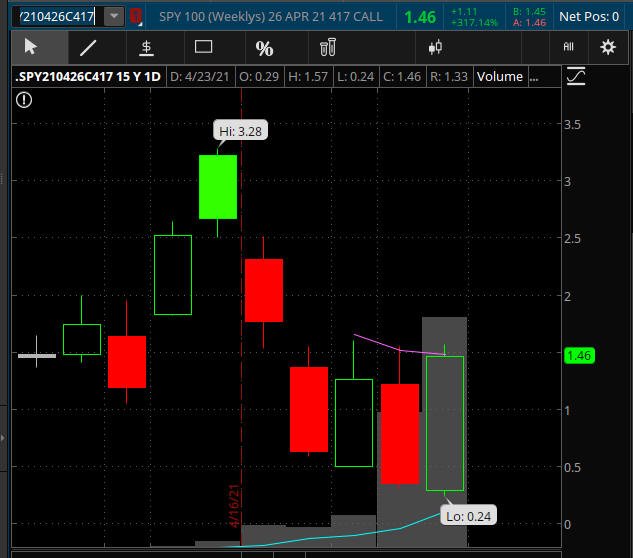
Task: Open the studies flask icon
Action: click(327, 47)
